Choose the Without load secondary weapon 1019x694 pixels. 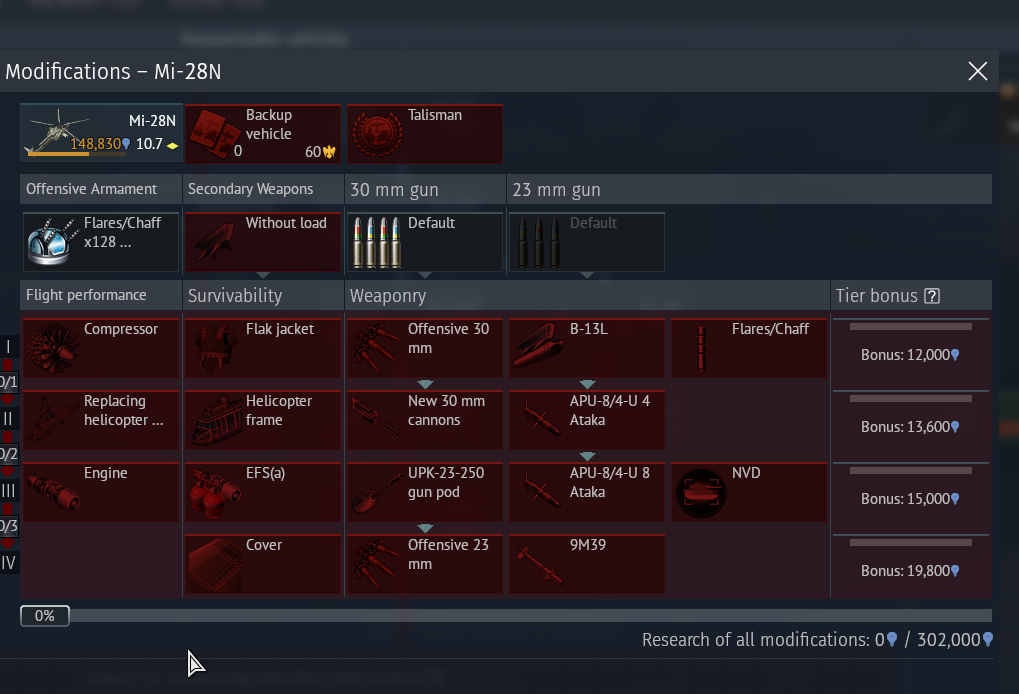pyautogui.click(x=263, y=242)
